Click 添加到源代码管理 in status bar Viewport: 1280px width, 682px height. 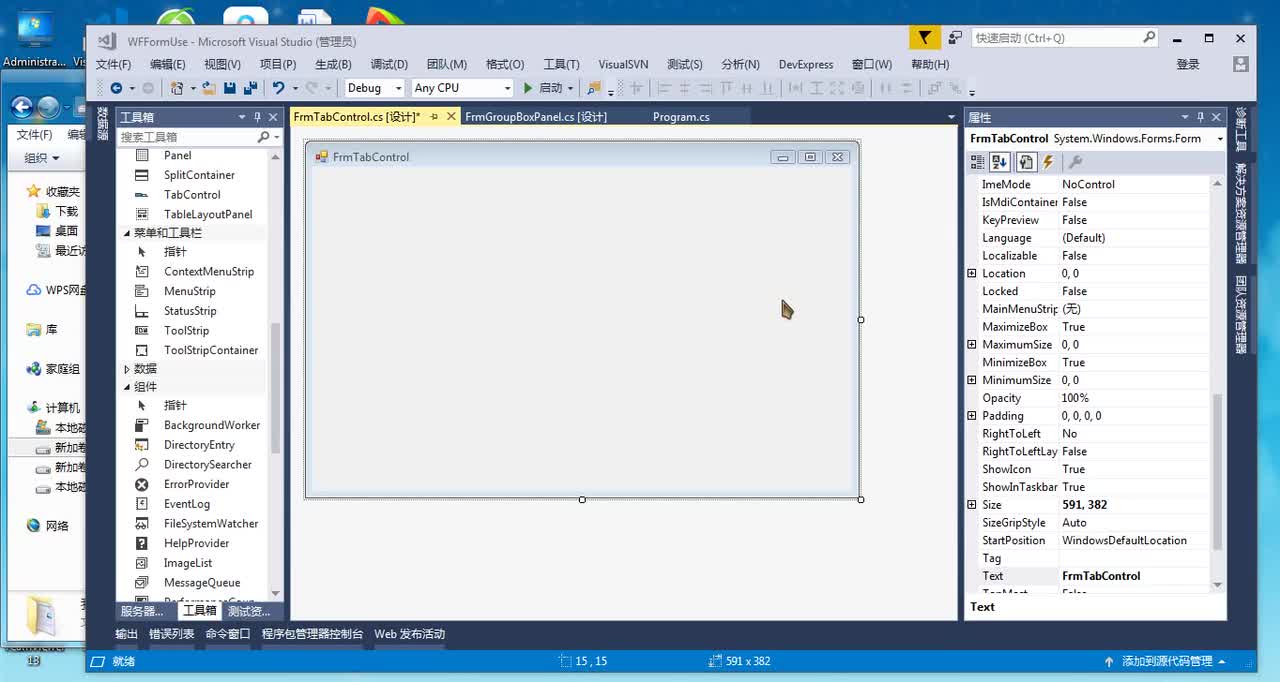click(1167, 661)
